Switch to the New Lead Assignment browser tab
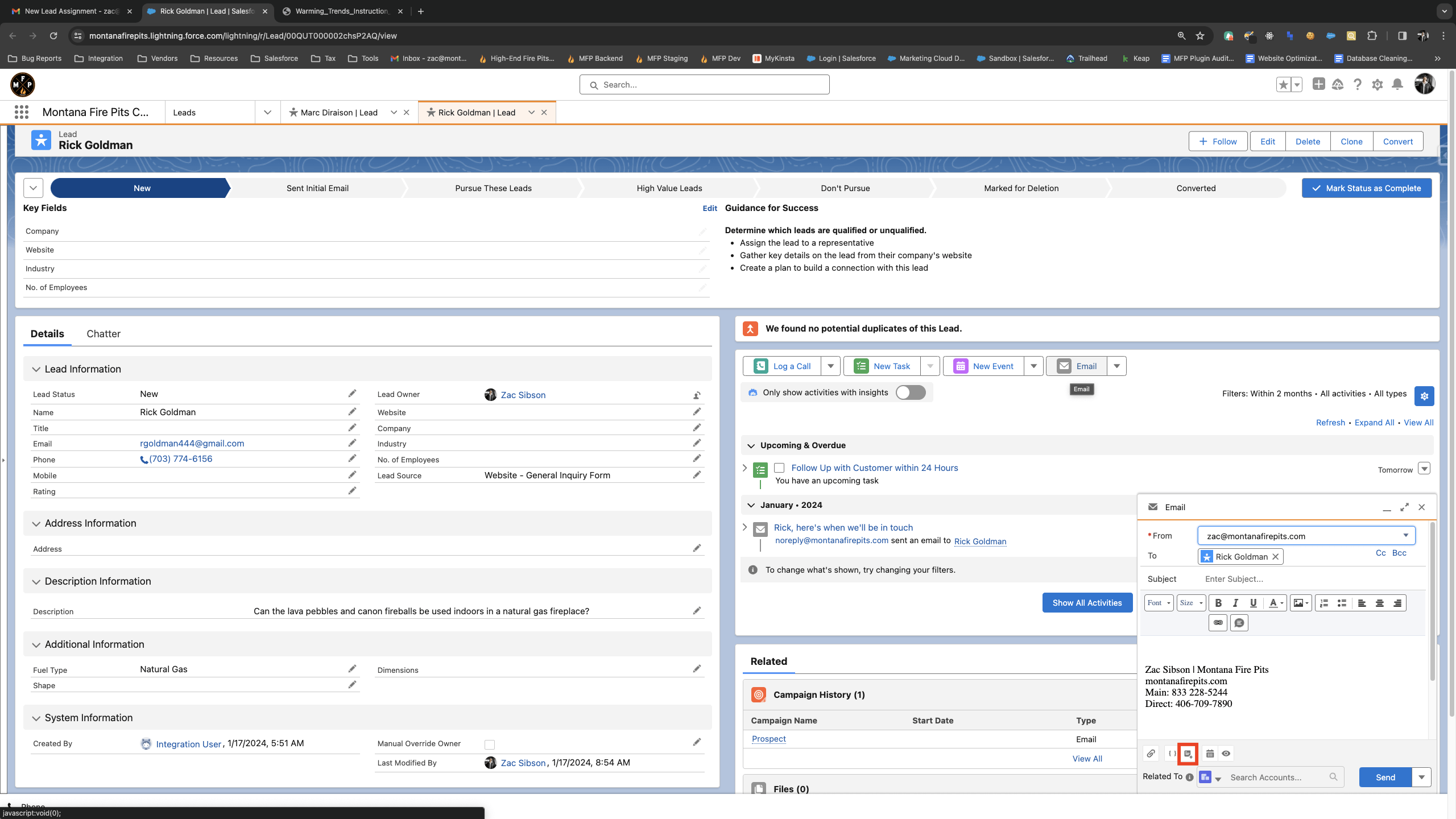 point(72,11)
